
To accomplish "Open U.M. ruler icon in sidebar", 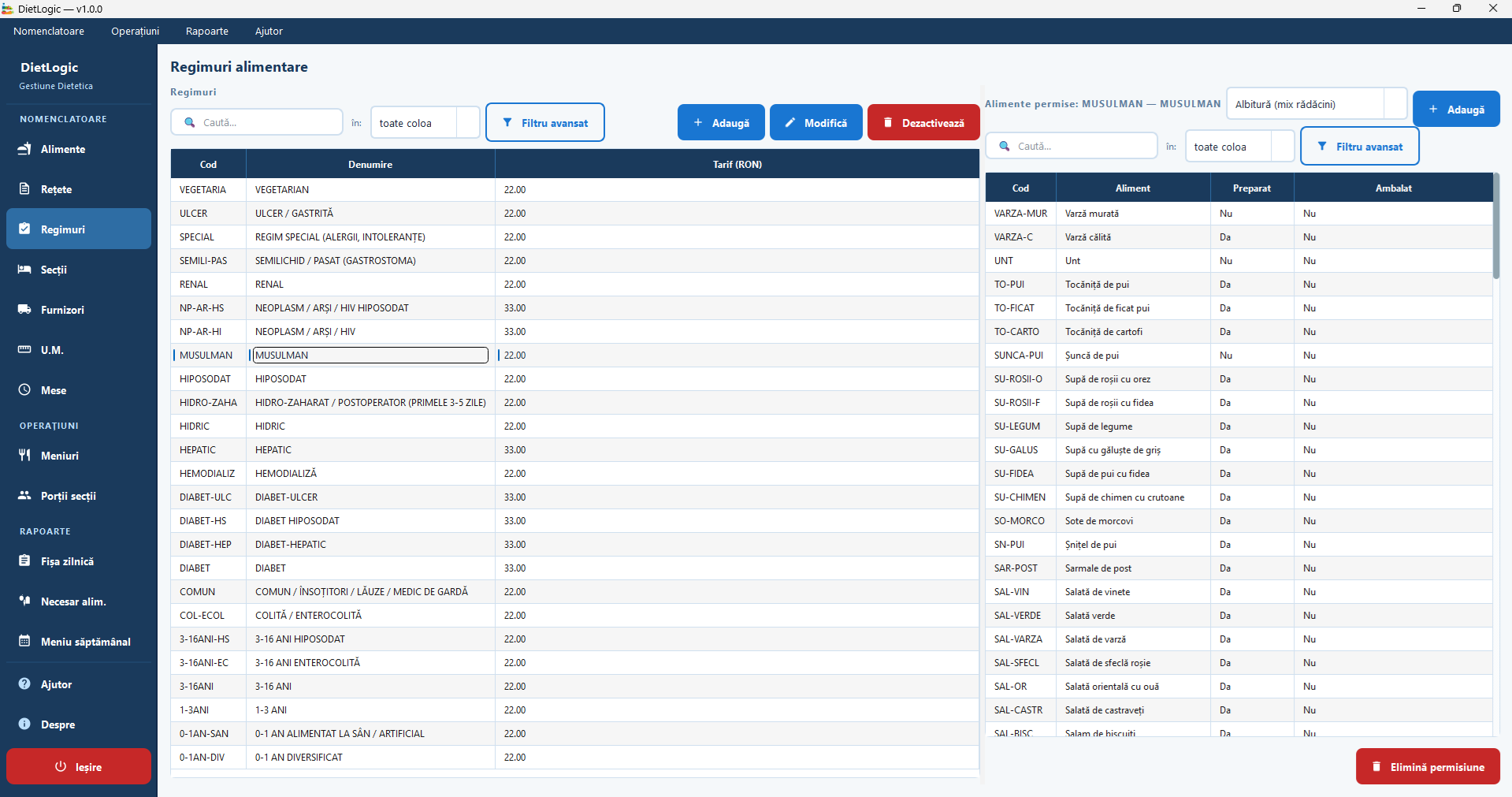I will coord(24,350).
